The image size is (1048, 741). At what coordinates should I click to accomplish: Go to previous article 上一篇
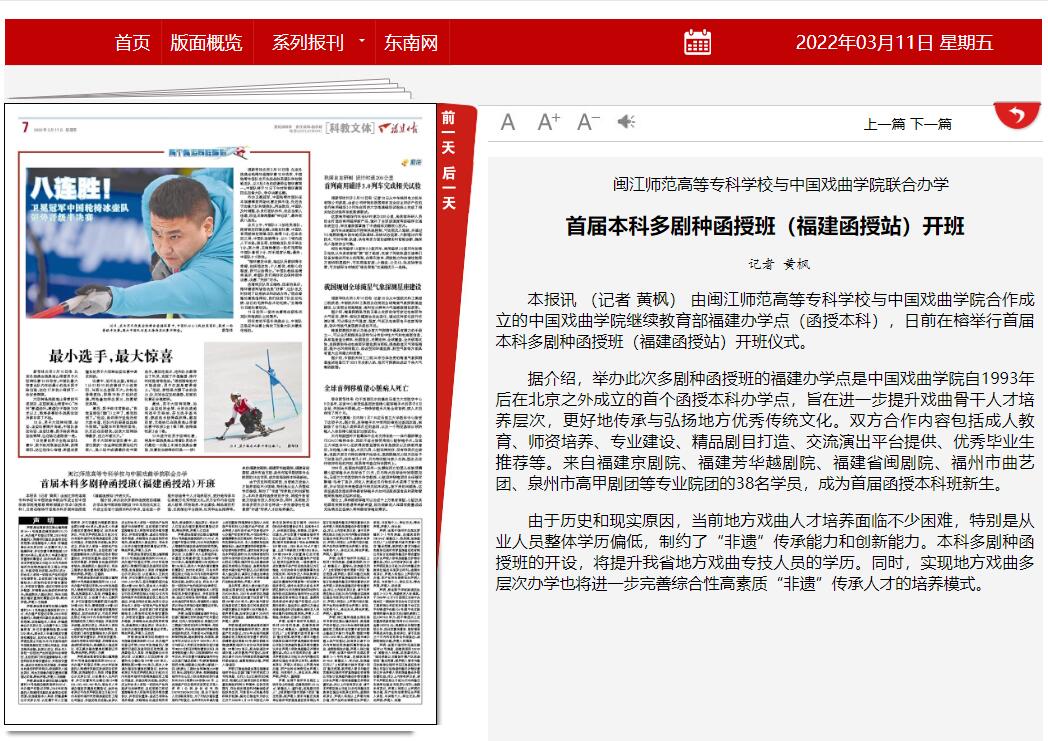coord(884,124)
